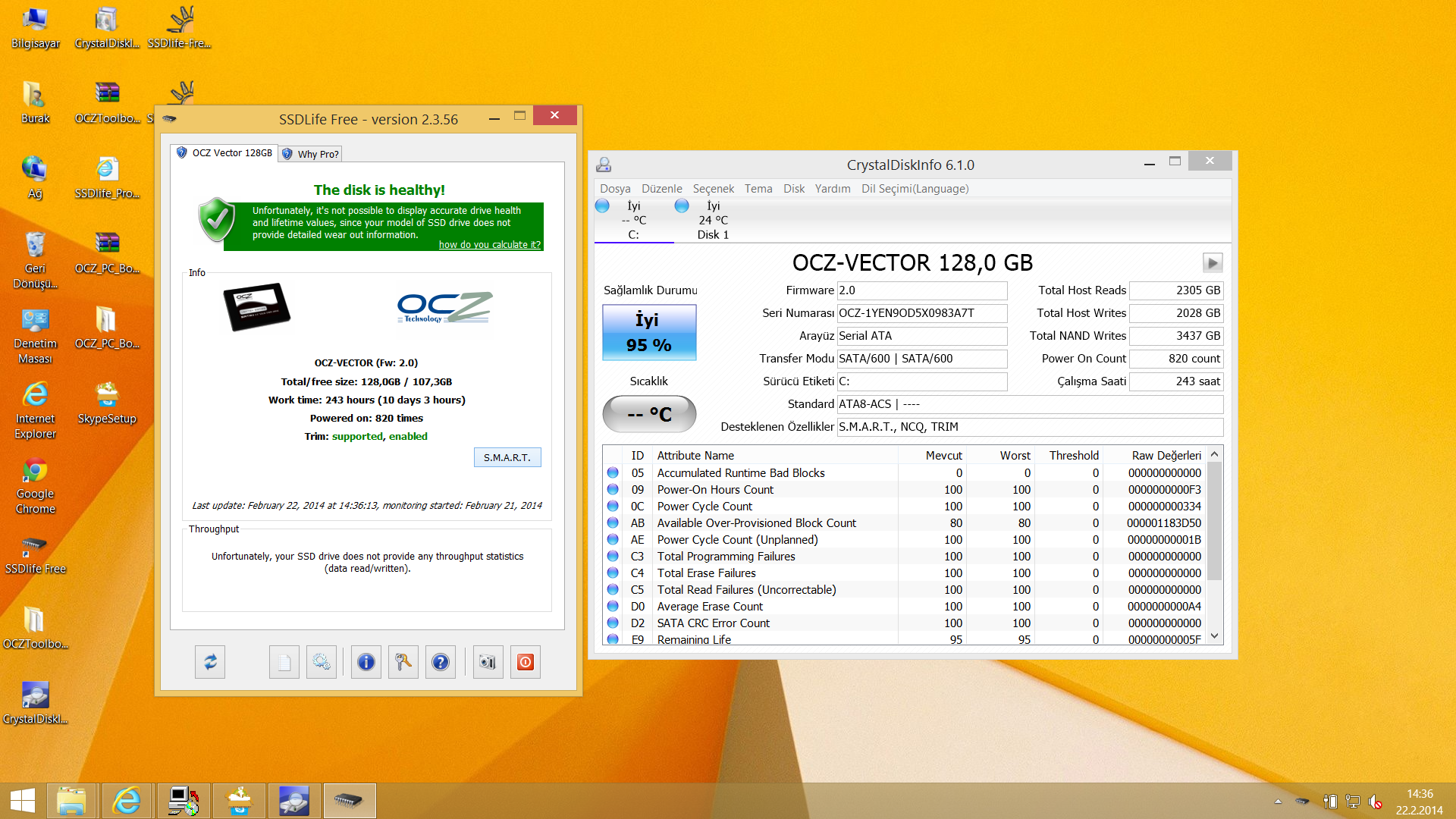Show hidden tray icons arrow
Viewport: 1456px width, 819px height.
click(x=1279, y=801)
